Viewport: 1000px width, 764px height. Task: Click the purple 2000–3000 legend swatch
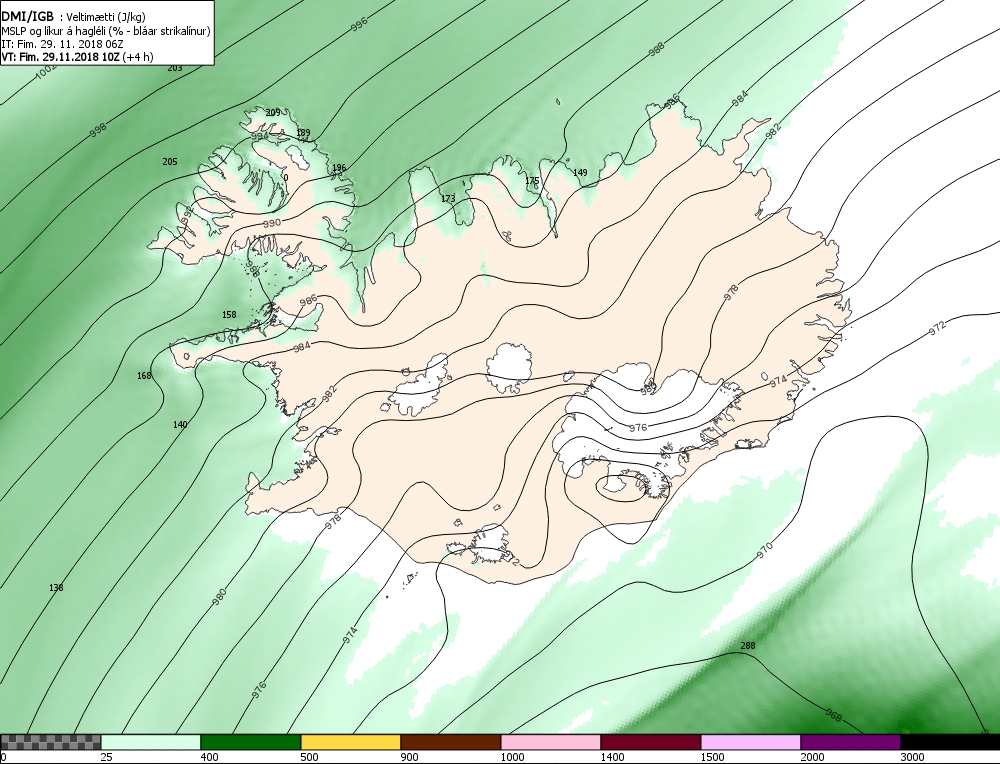tap(851, 742)
